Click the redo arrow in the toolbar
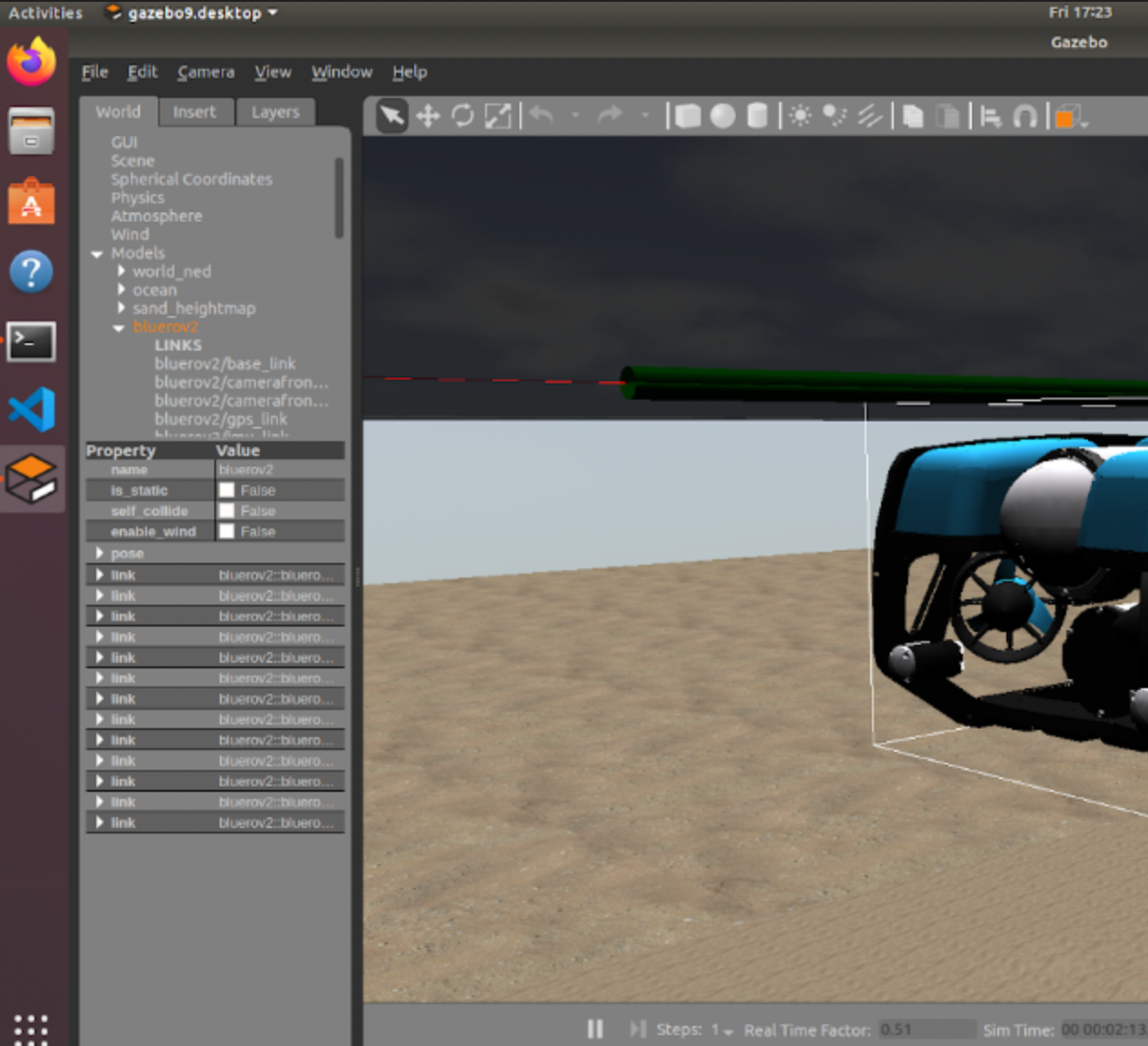 coord(610,115)
